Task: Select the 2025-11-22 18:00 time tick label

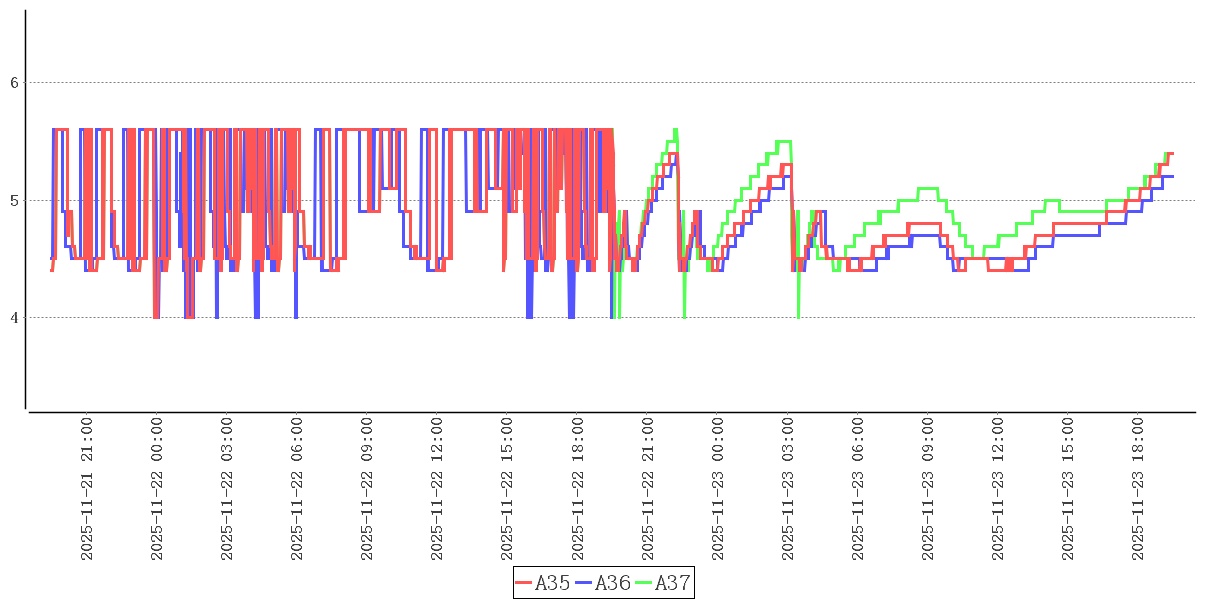Action: (577, 489)
